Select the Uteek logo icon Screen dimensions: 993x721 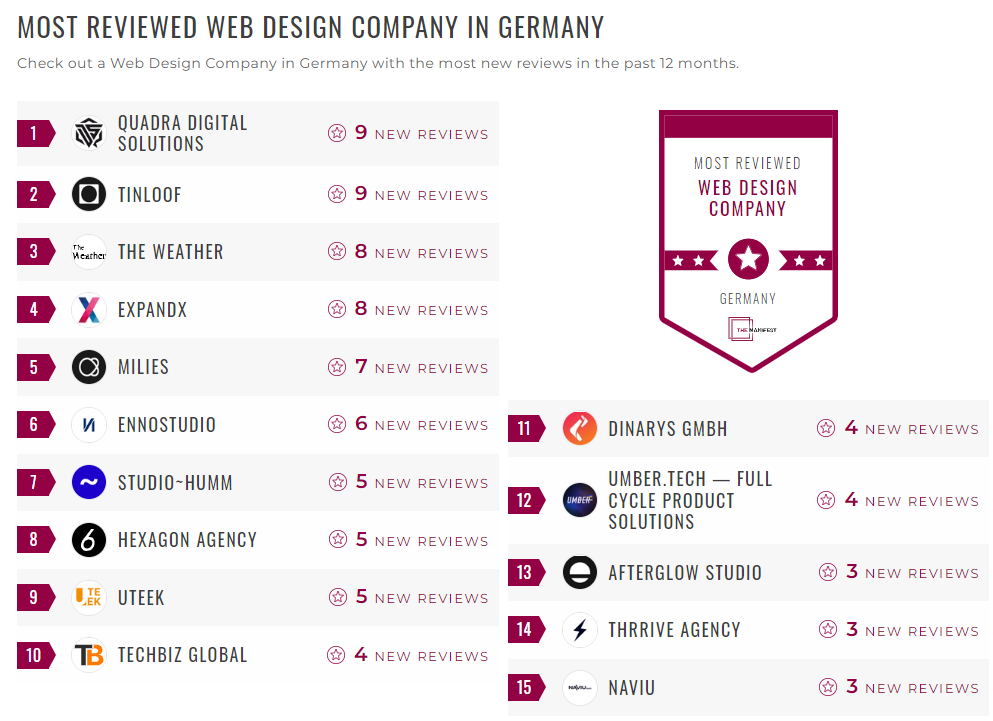[x=88, y=597]
